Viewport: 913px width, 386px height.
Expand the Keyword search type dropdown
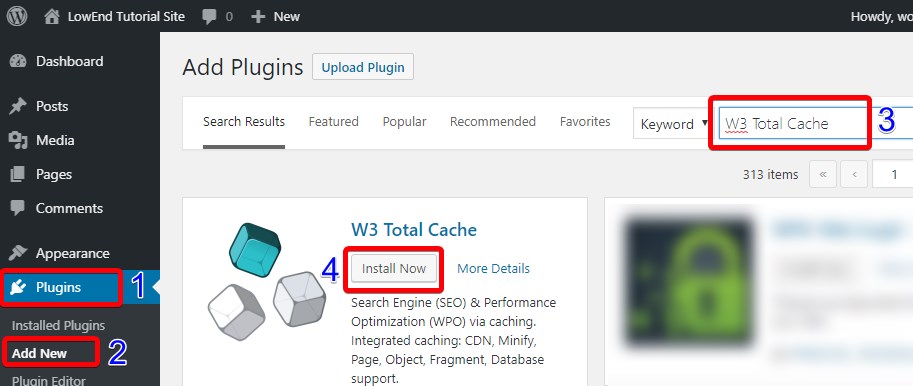[x=671, y=124]
